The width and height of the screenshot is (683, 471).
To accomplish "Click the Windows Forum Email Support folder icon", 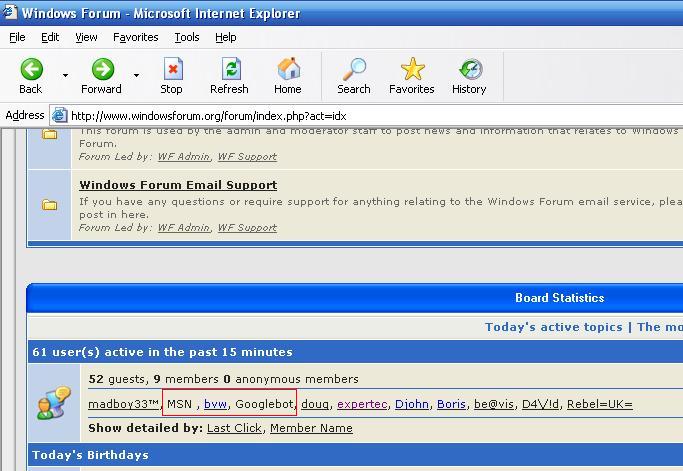I will [49, 205].
